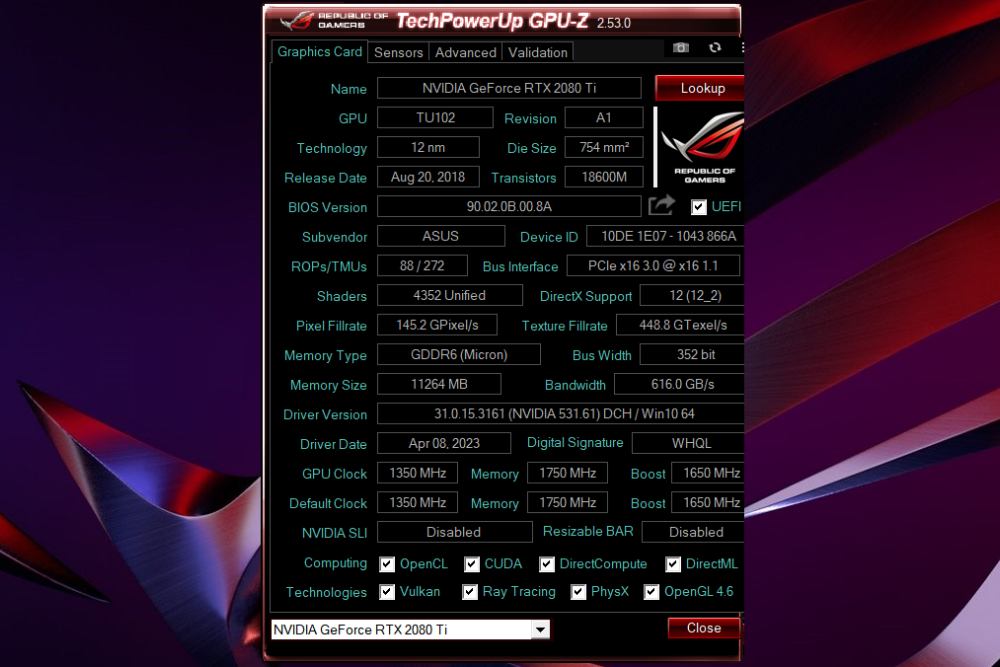Open the Validation tab
Screen dimensions: 1000x667
click(x=538, y=52)
